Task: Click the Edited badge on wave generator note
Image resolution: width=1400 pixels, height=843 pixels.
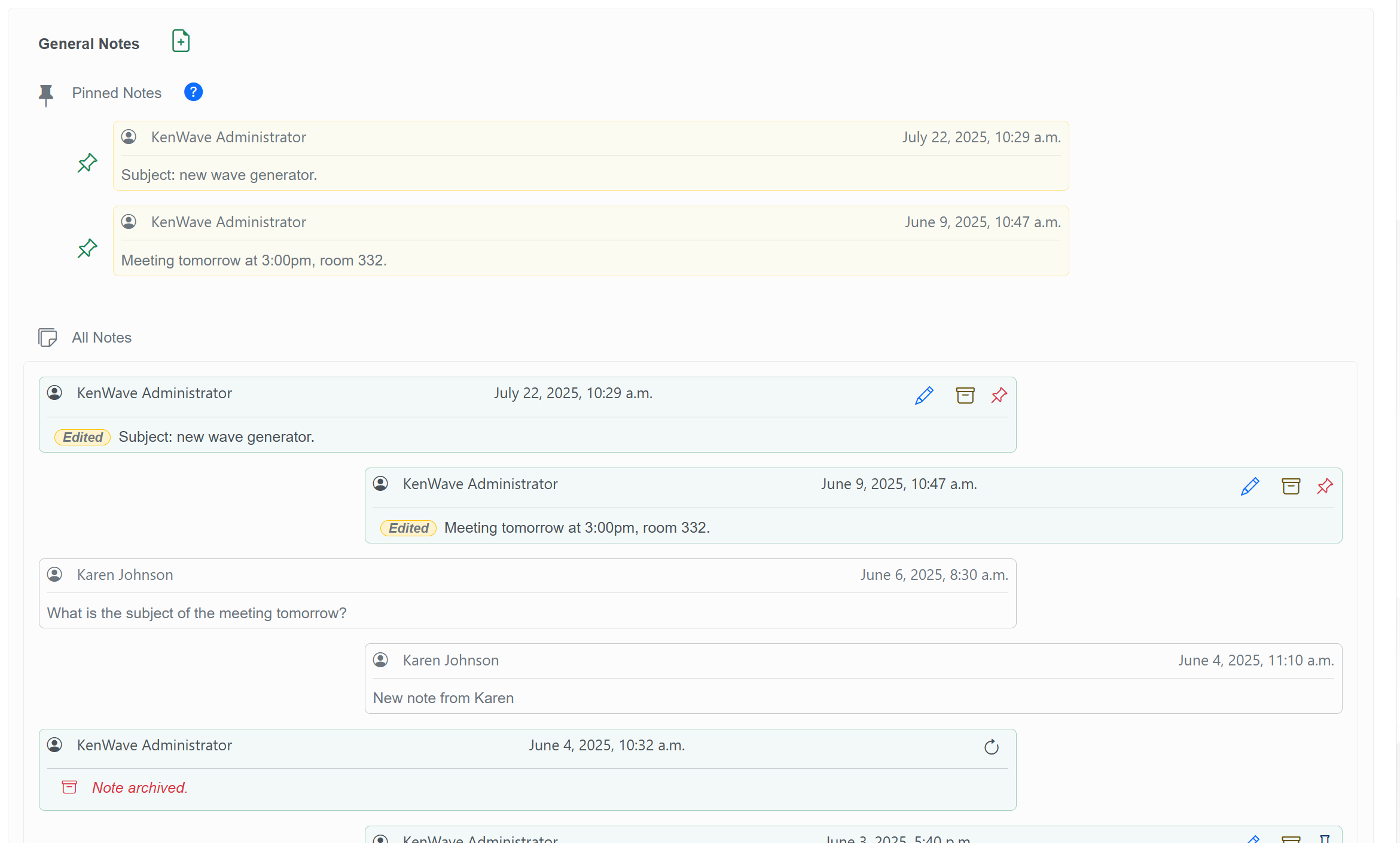Action: coord(83,437)
